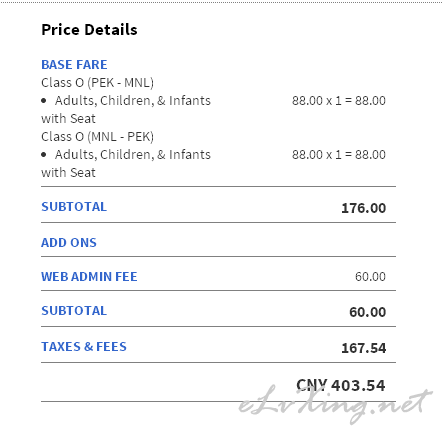Click the Price Details heading
The width and height of the screenshot is (443, 437).
click(x=89, y=30)
